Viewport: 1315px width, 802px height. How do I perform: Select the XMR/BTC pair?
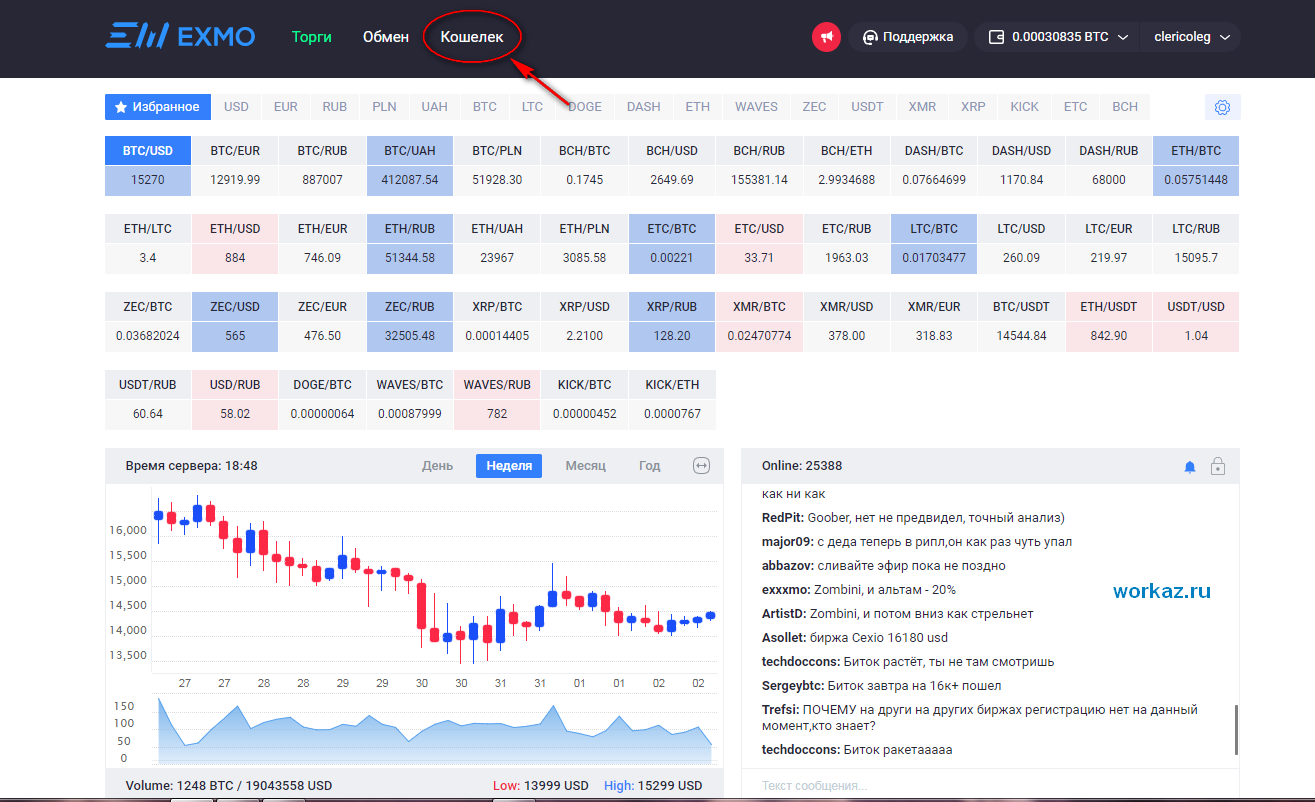(759, 322)
